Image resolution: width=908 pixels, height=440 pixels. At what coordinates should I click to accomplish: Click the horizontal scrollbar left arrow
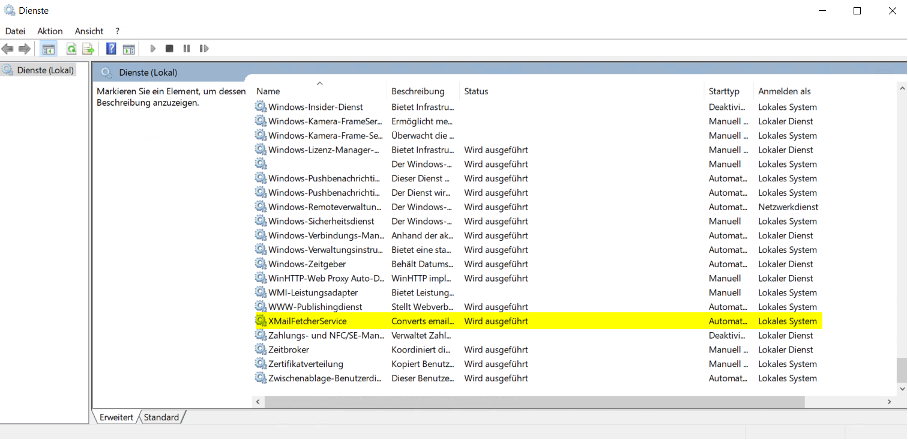coord(258,402)
